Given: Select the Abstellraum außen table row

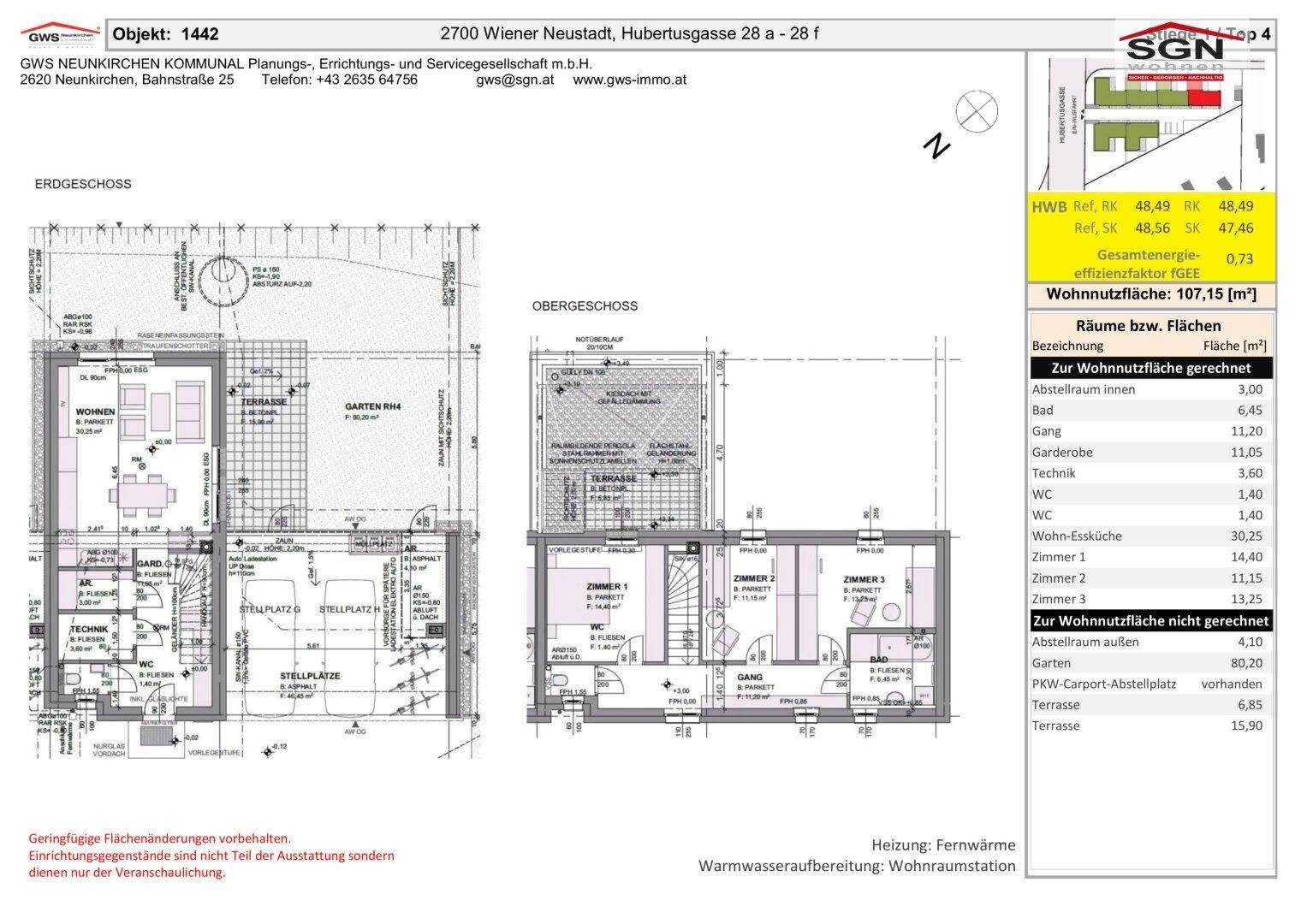Looking at the screenshot, I should pos(1151,642).
